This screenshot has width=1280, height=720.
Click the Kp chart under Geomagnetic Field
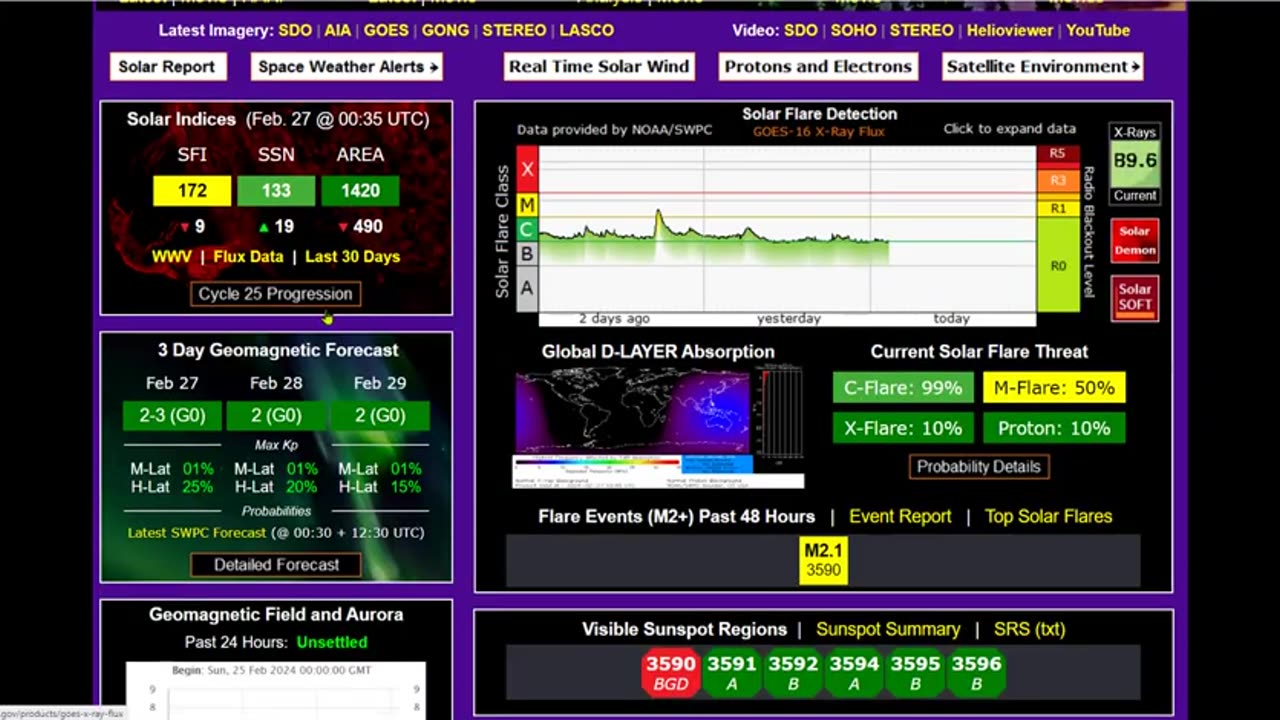(x=275, y=691)
